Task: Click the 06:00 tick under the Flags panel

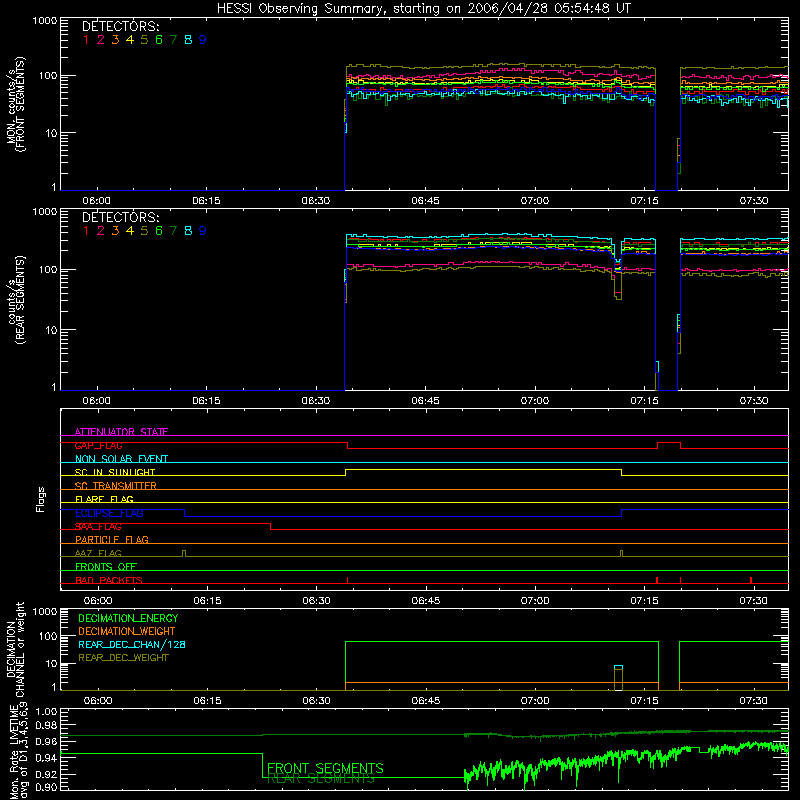Action: pyautogui.click(x=97, y=601)
